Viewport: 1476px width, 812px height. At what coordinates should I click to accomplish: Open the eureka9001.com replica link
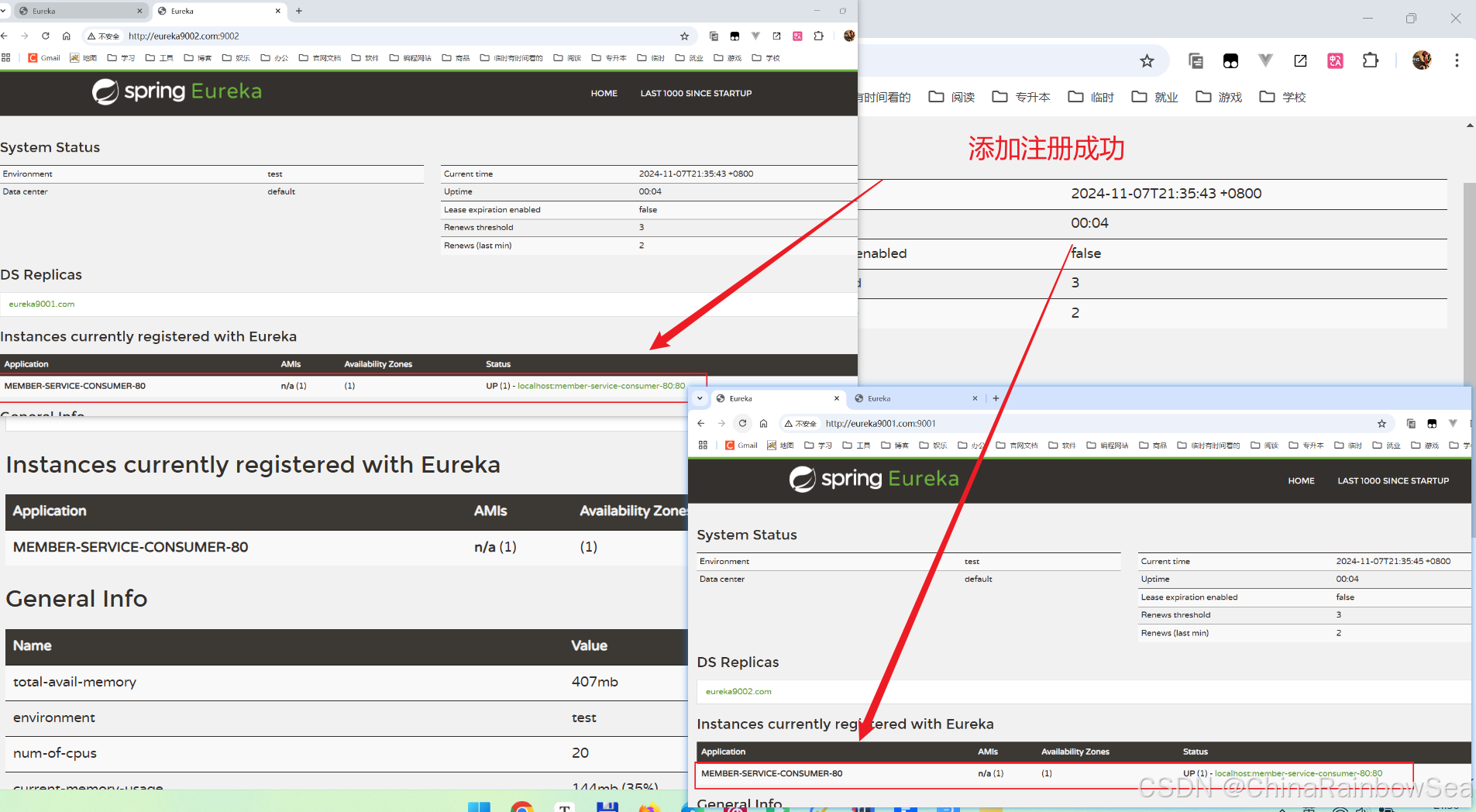point(42,304)
